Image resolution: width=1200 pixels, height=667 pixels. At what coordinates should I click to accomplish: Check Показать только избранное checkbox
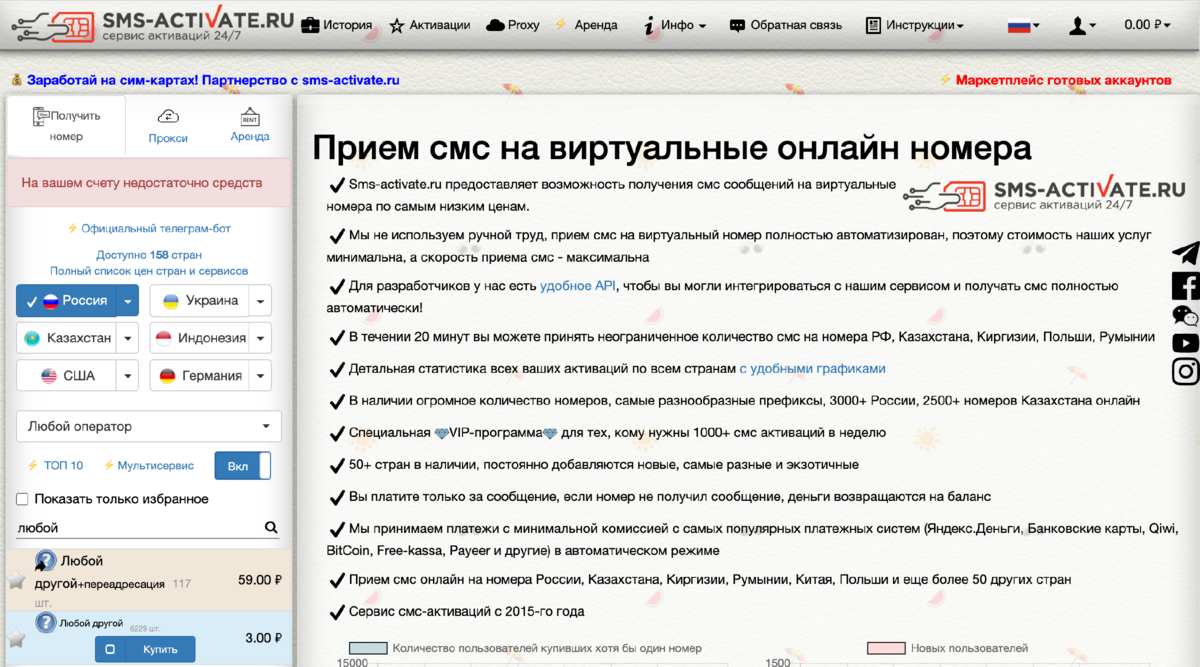(23, 499)
